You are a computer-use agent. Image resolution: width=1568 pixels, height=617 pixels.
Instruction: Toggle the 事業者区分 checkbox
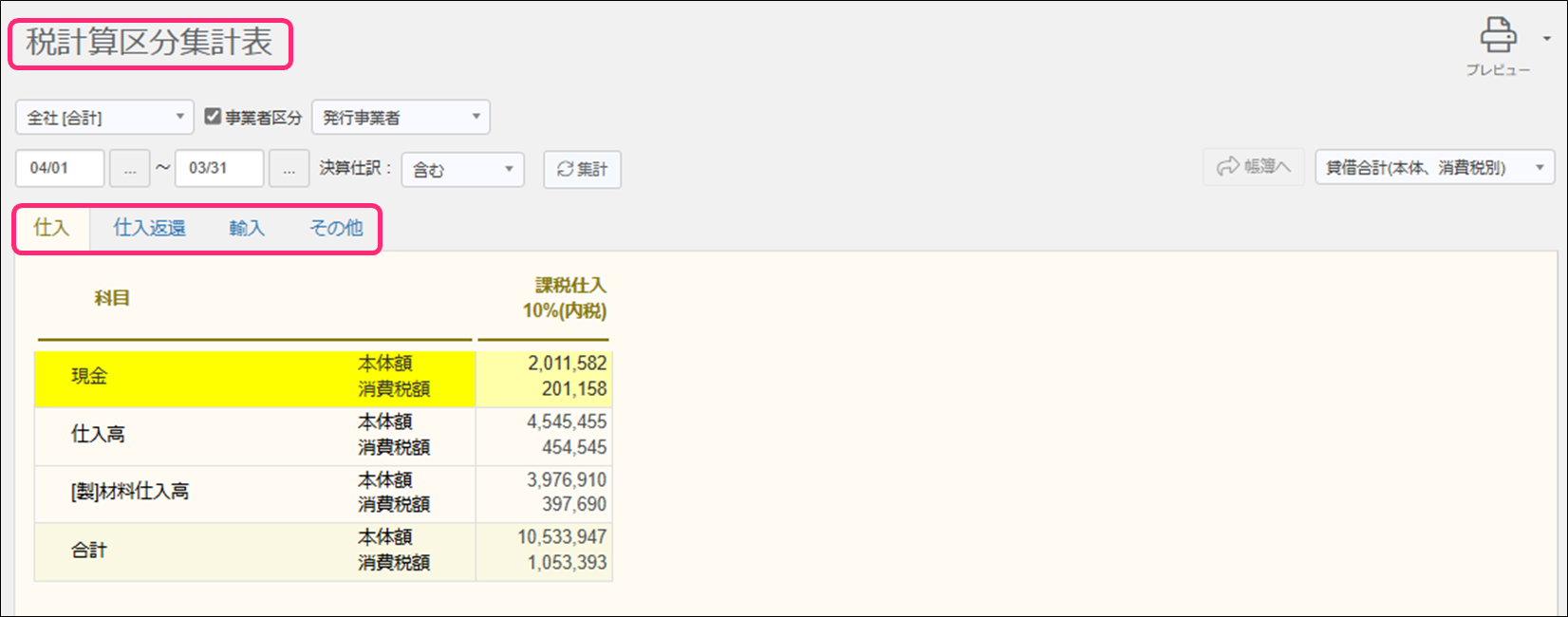coord(213,117)
